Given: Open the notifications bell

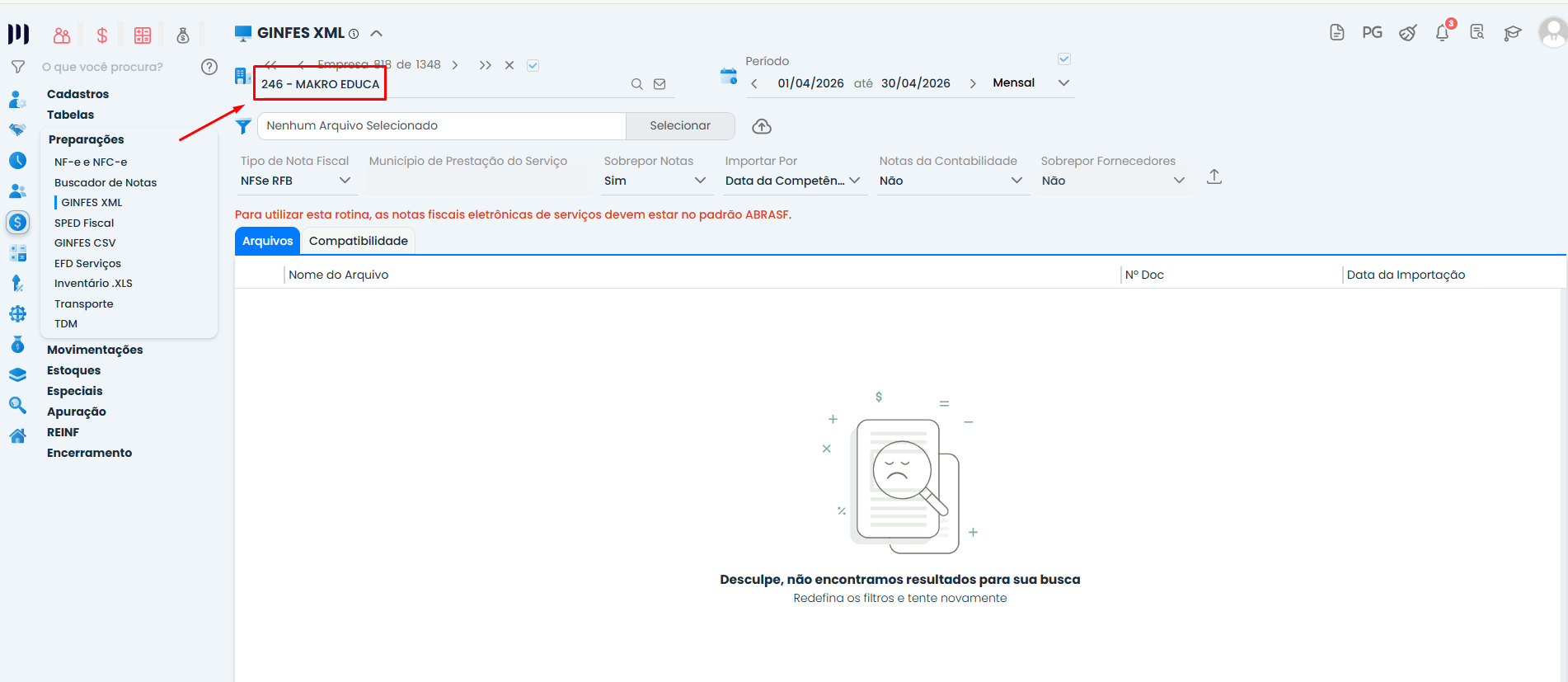Looking at the screenshot, I should [1443, 33].
